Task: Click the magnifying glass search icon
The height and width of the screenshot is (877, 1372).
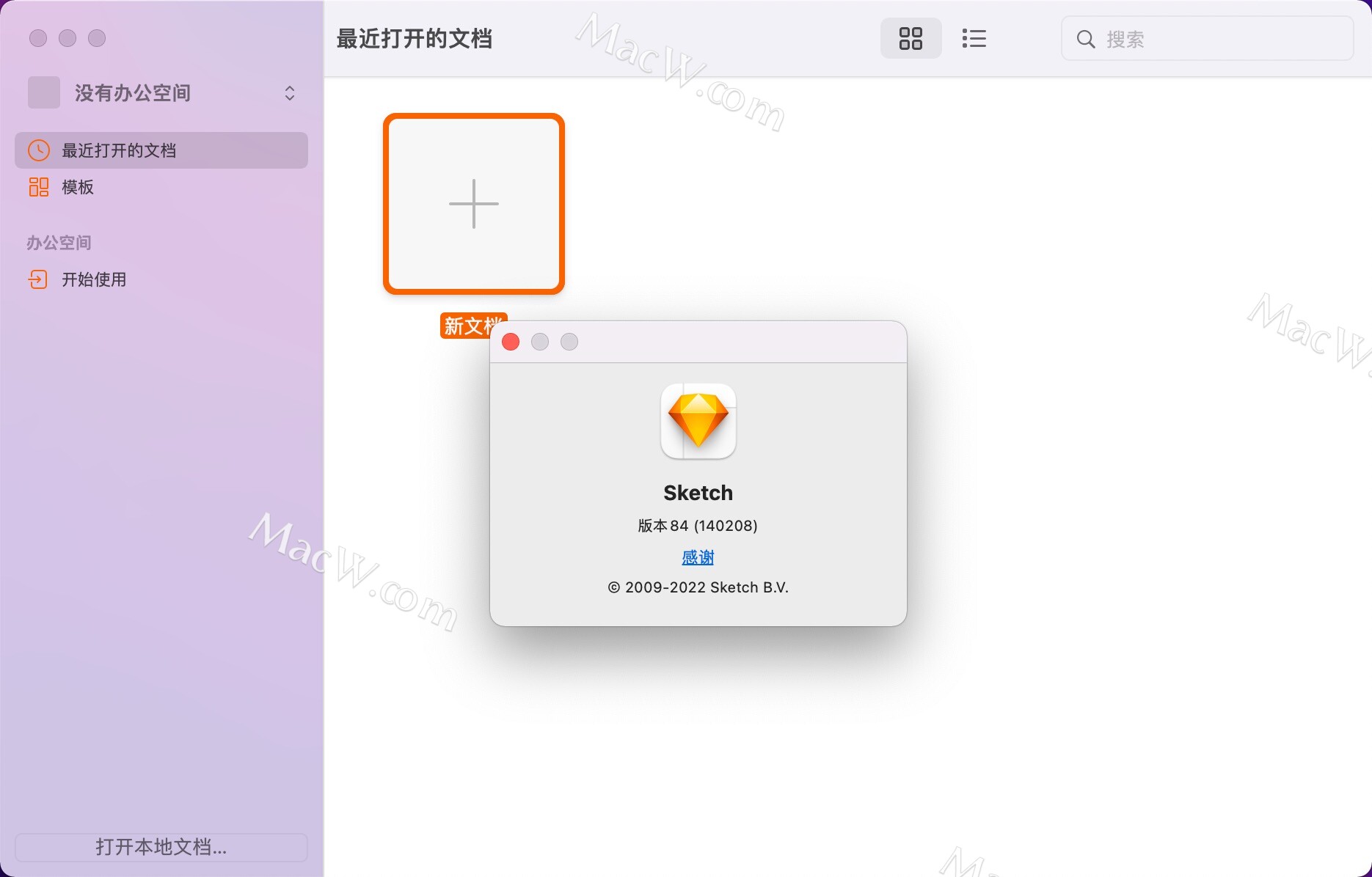Action: 1086,39
